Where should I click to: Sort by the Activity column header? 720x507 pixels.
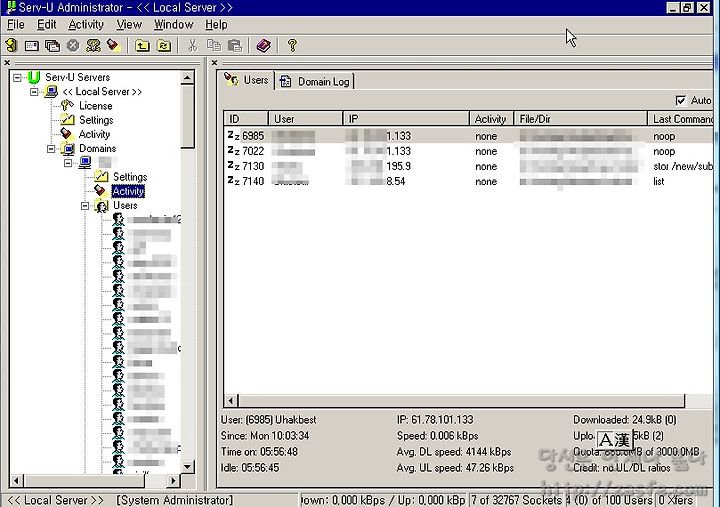[491, 119]
